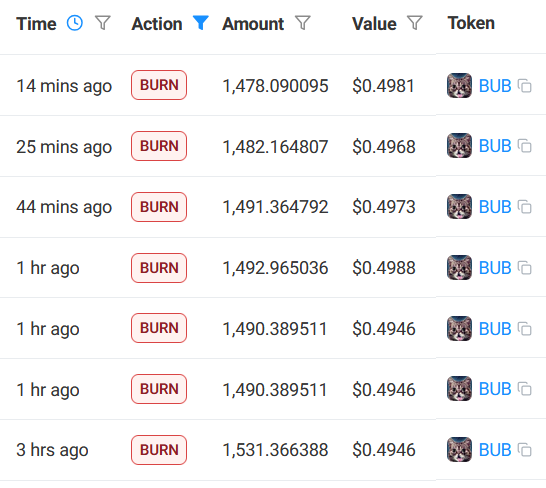The image size is (546, 488).
Task: Select value $0.4988
Action: 384,268
